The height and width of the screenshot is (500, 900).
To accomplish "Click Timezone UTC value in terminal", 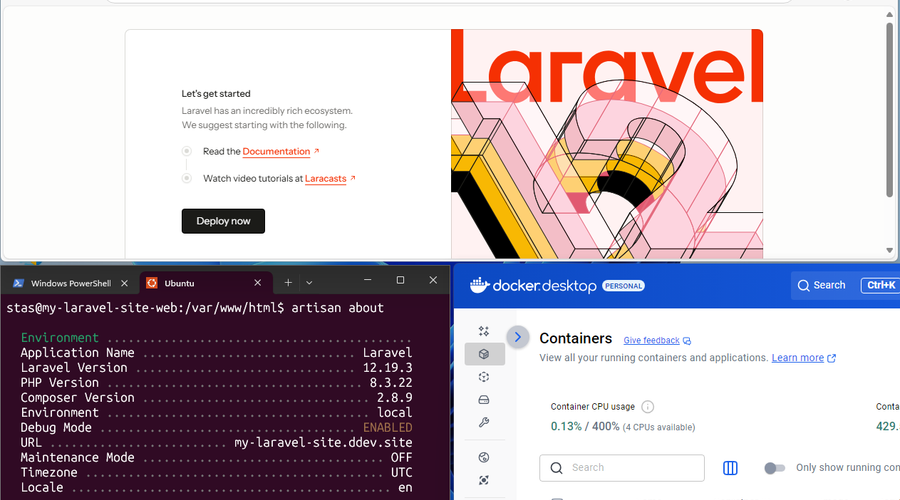I will [402, 472].
